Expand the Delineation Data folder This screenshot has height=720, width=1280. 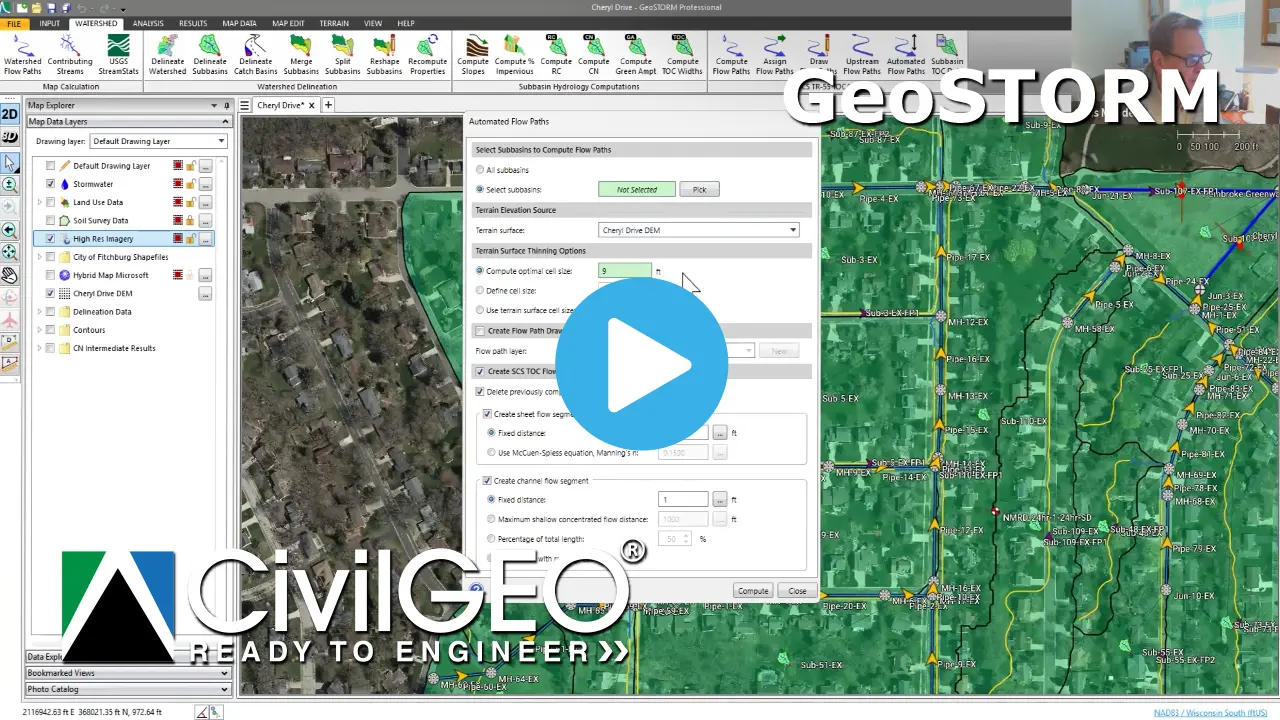pos(40,312)
